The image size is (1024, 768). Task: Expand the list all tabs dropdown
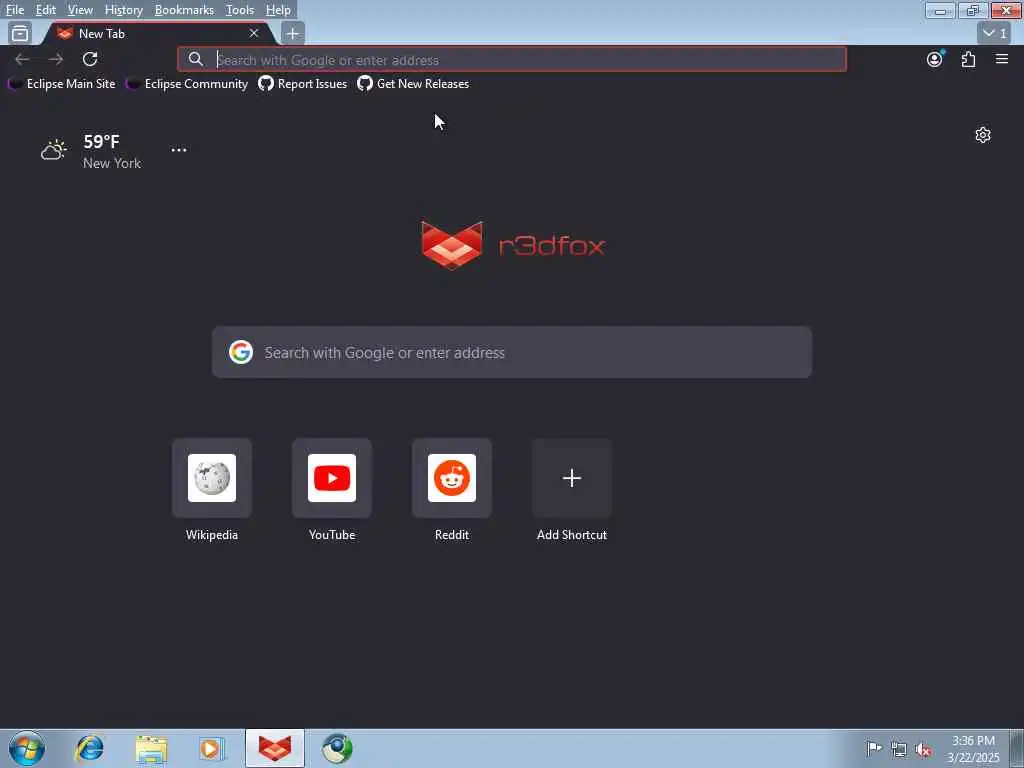coord(995,33)
